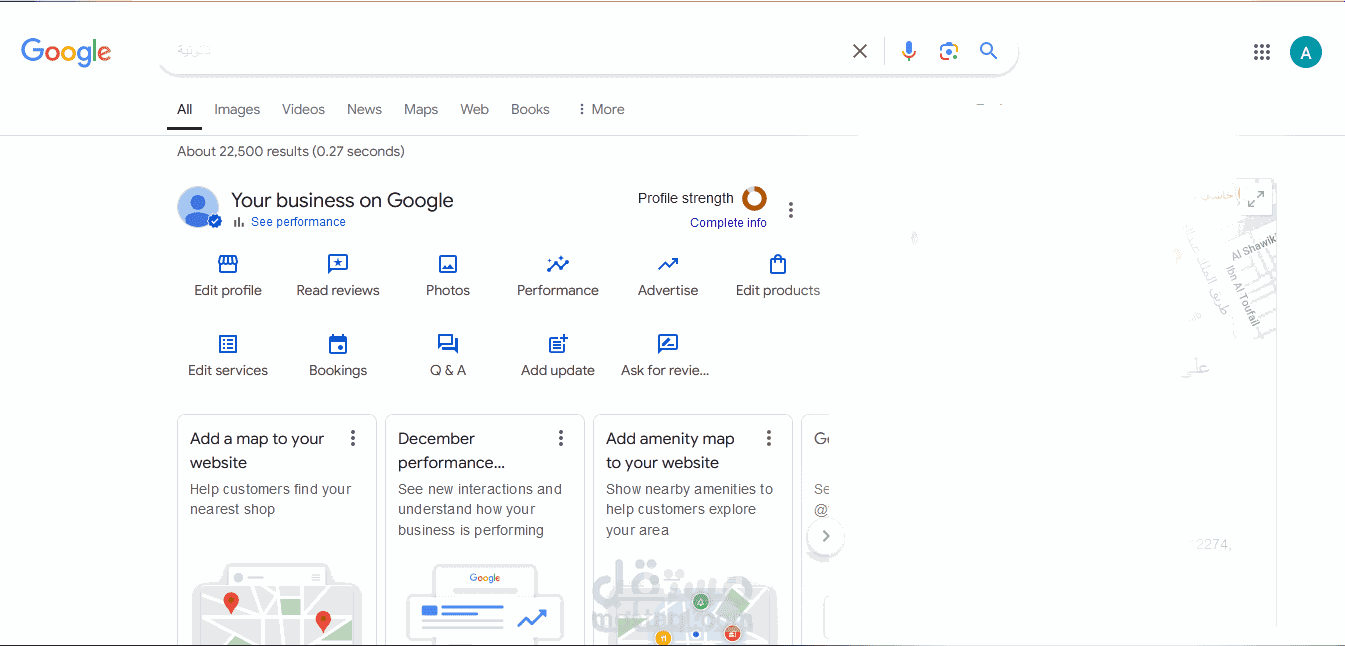The width and height of the screenshot is (1345, 646).
Task: Open the Edit services list icon
Action: [228, 344]
